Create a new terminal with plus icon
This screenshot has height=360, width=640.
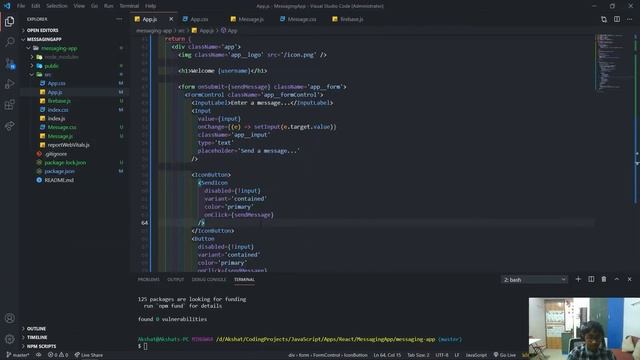(578, 279)
